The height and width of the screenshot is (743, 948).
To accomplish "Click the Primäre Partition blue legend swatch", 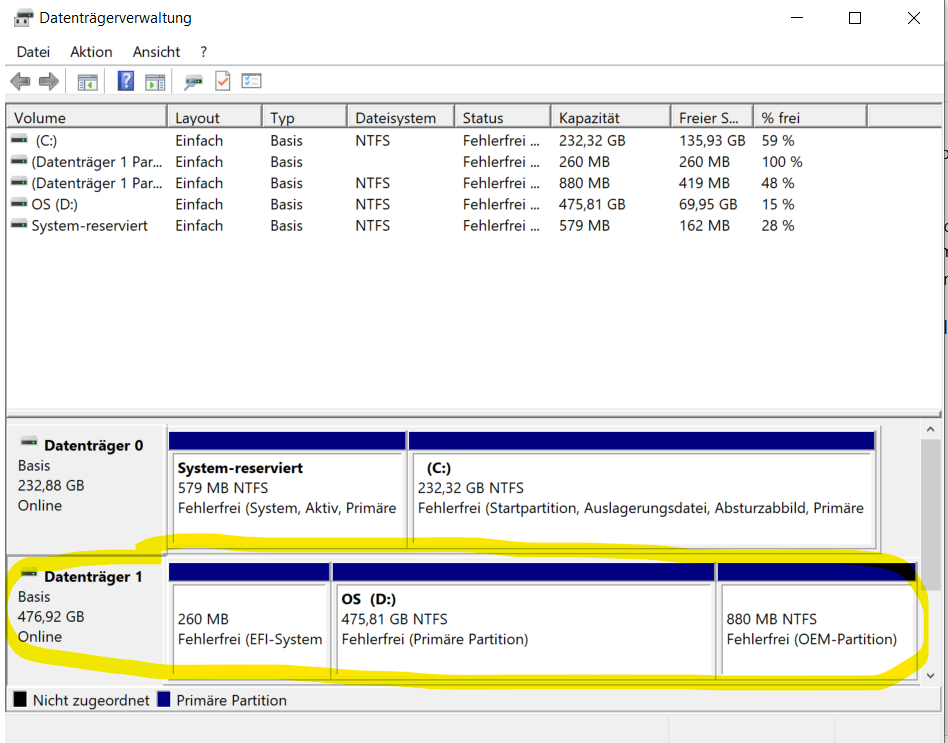I will tap(163, 699).
